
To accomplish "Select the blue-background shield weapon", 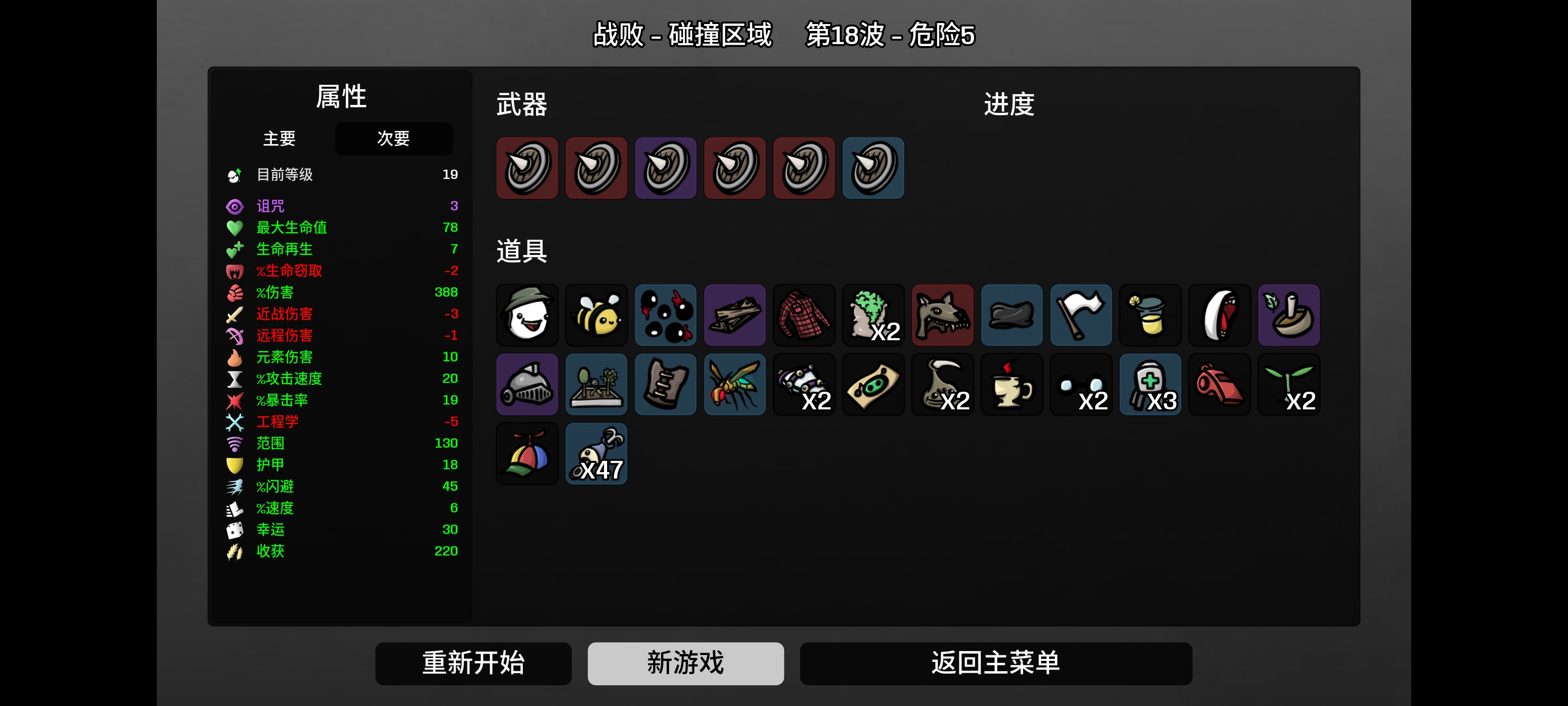I will [874, 168].
